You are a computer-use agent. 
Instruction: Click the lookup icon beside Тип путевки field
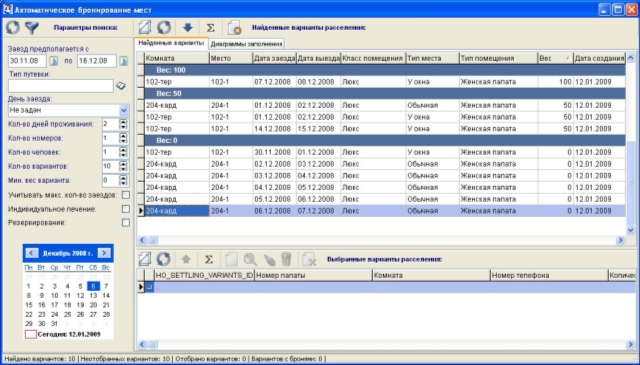click(x=121, y=86)
